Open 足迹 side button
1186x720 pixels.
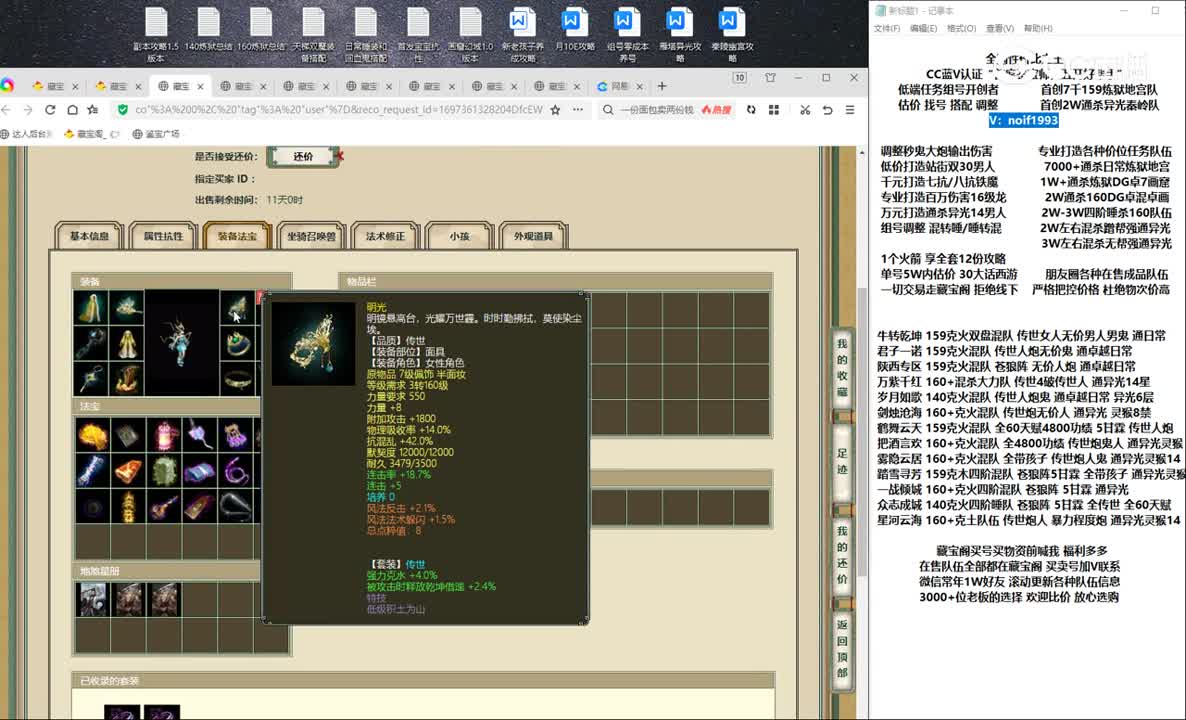[842, 461]
